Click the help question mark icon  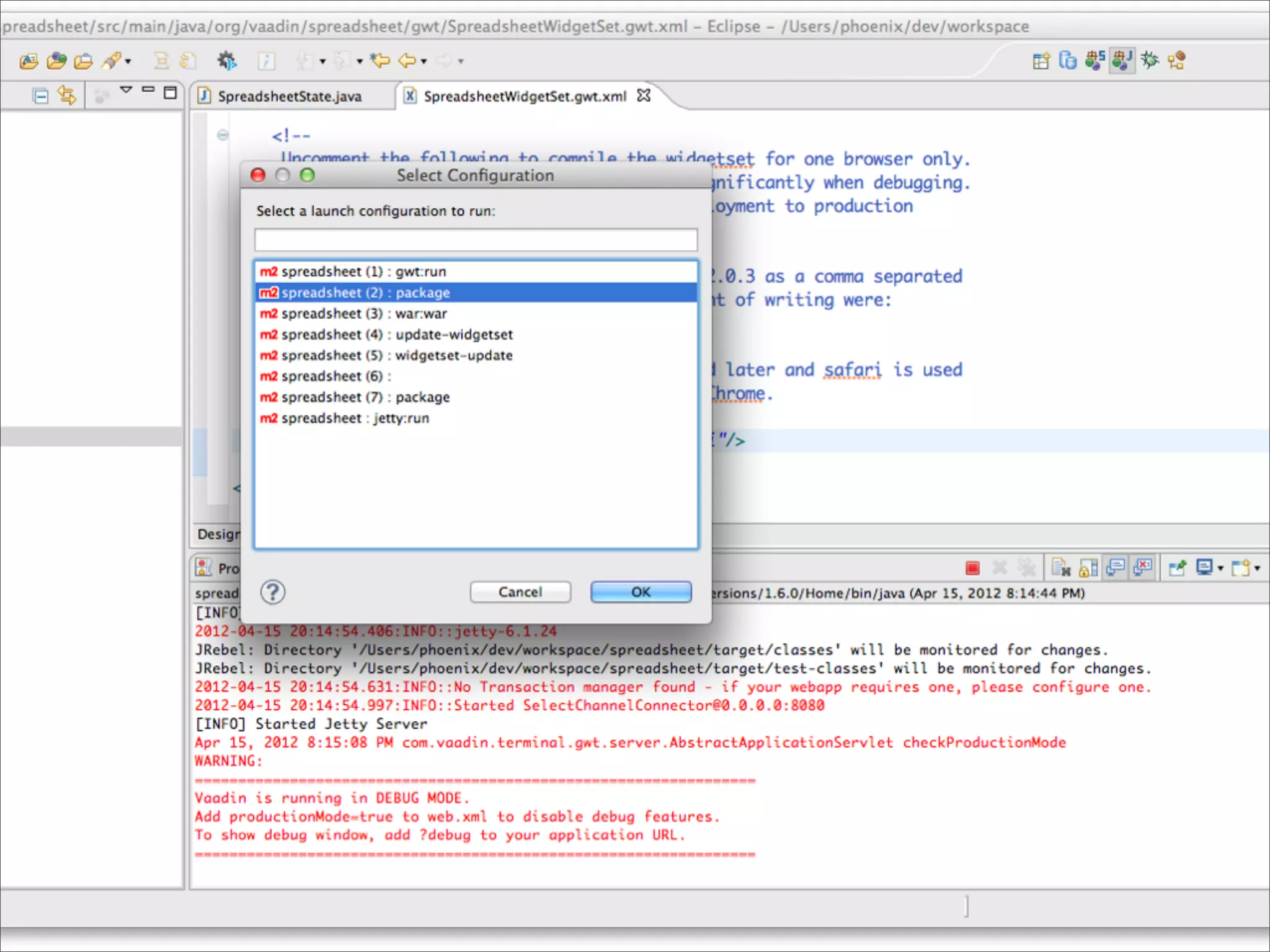coord(273,592)
